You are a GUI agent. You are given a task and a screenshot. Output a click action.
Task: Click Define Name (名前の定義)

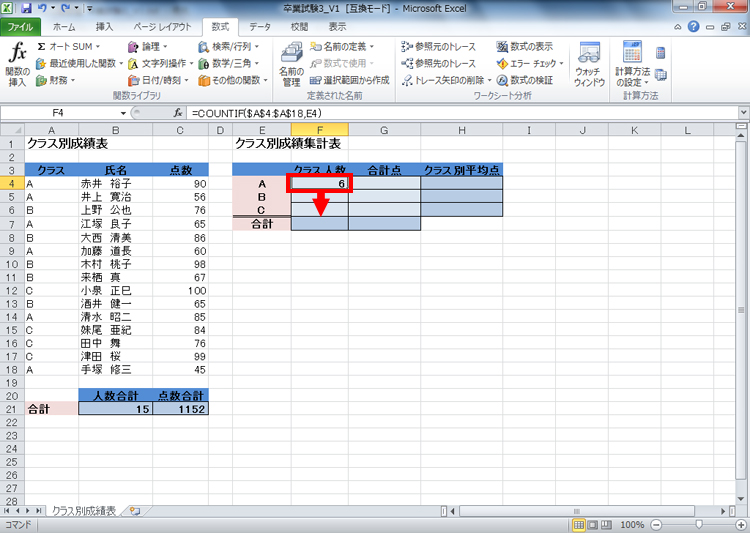click(342, 46)
